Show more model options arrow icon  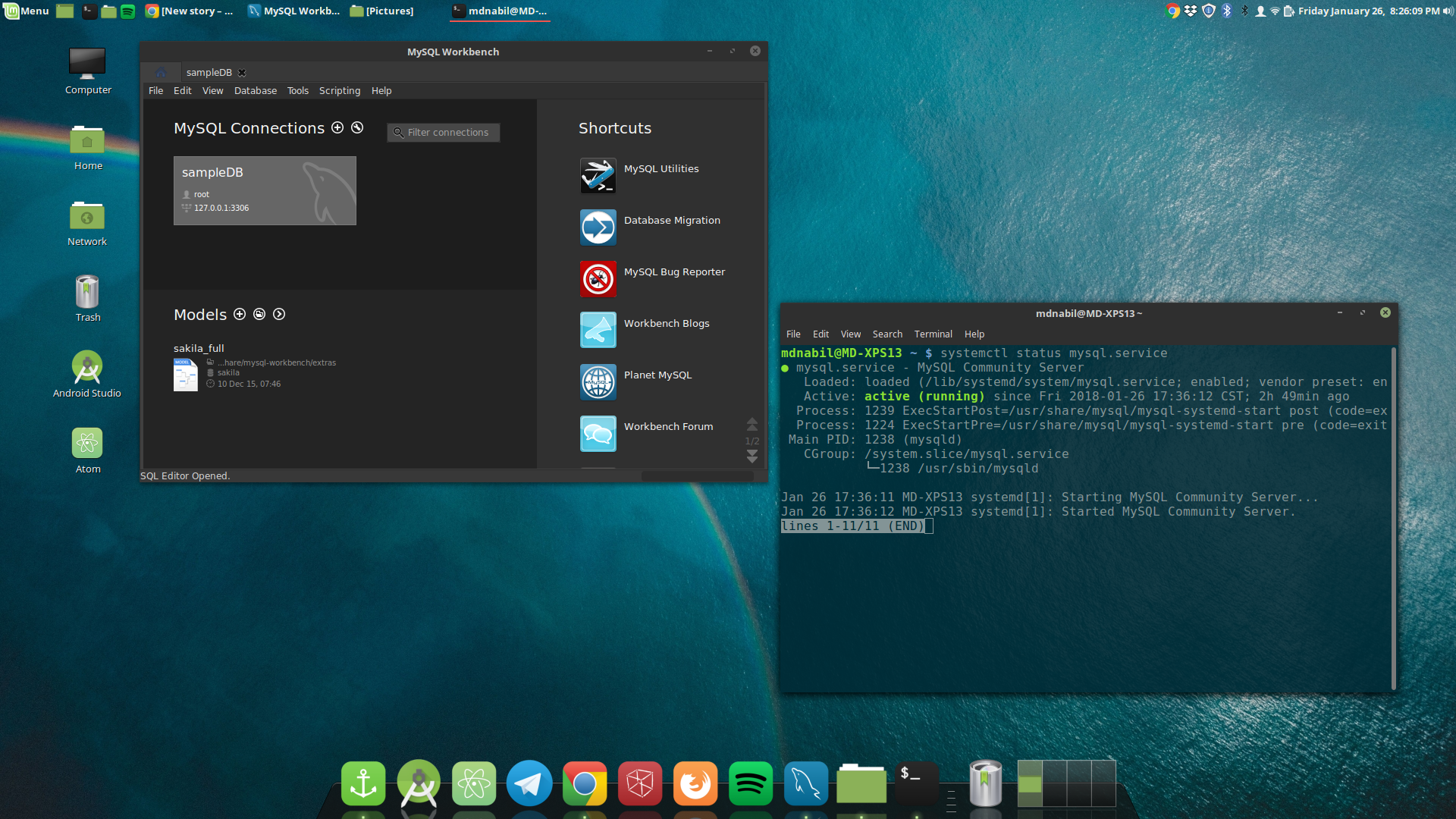click(x=279, y=314)
